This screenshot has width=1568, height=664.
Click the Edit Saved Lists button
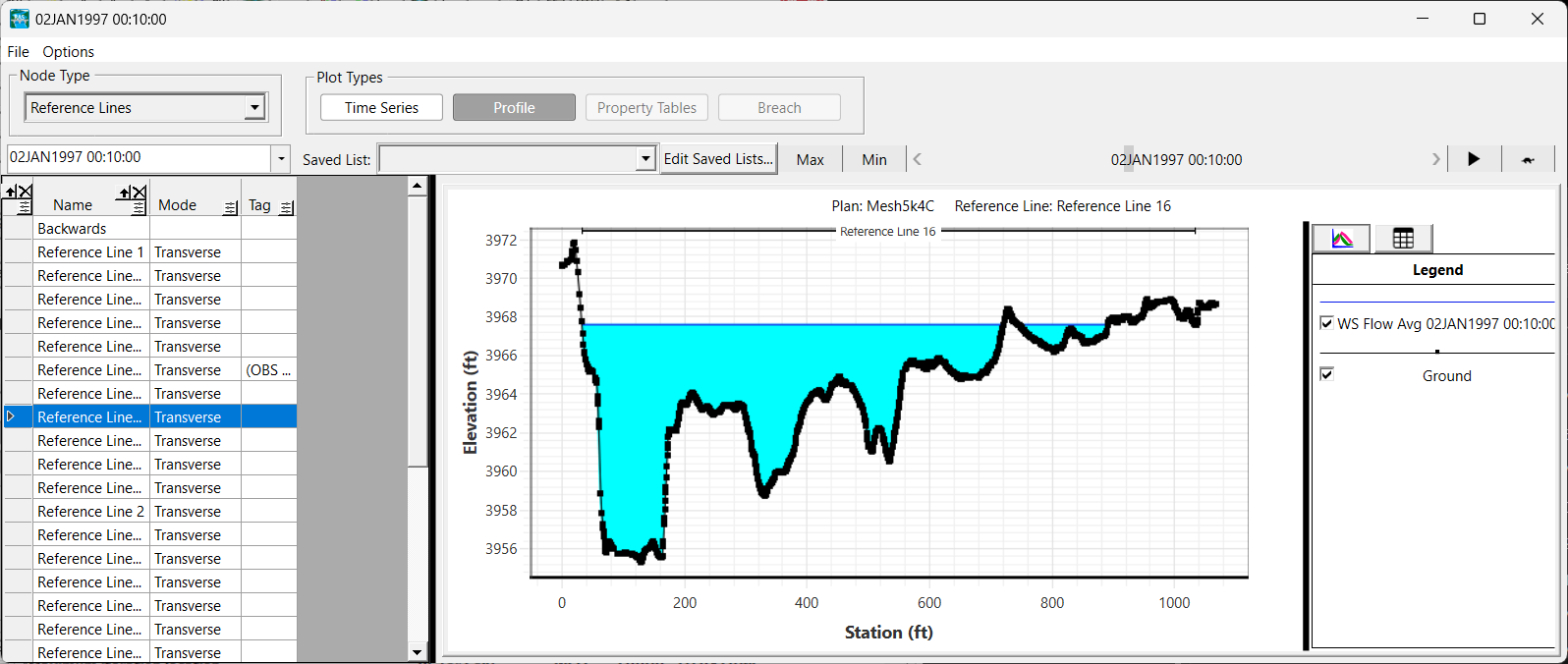(718, 159)
